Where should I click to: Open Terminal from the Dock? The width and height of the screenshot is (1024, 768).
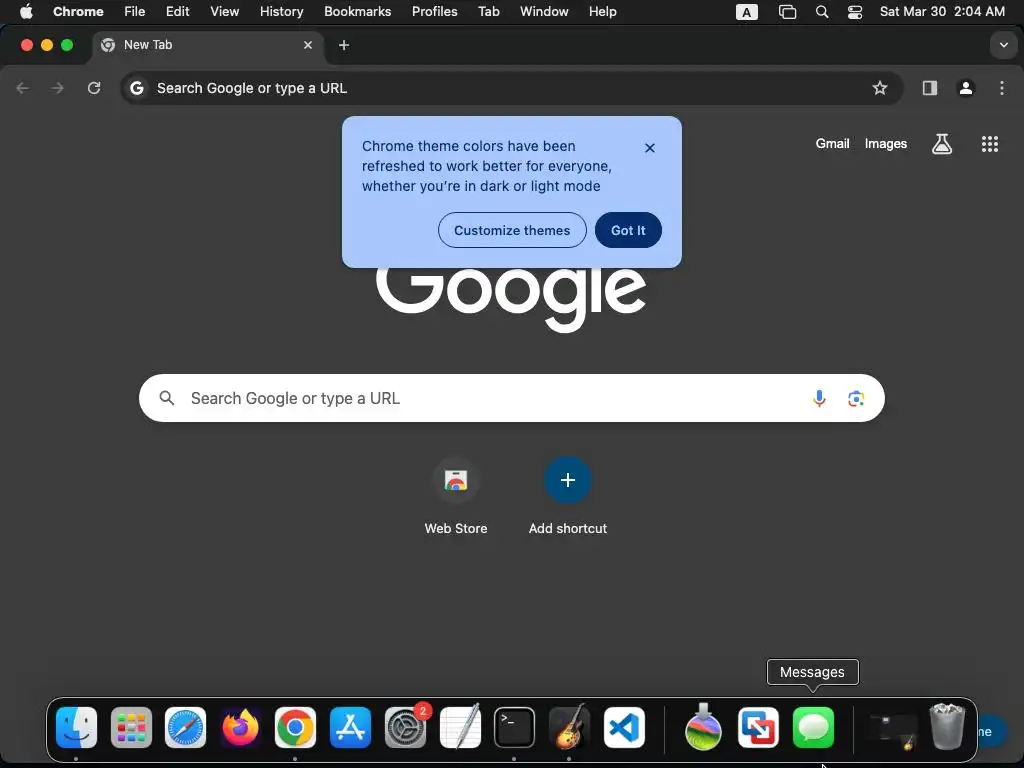tap(514, 728)
